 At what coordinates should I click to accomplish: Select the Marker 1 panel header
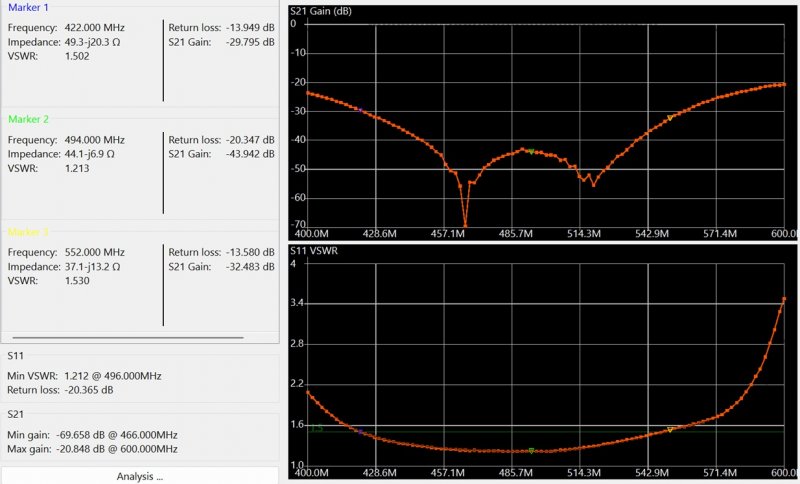click(x=28, y=8)
